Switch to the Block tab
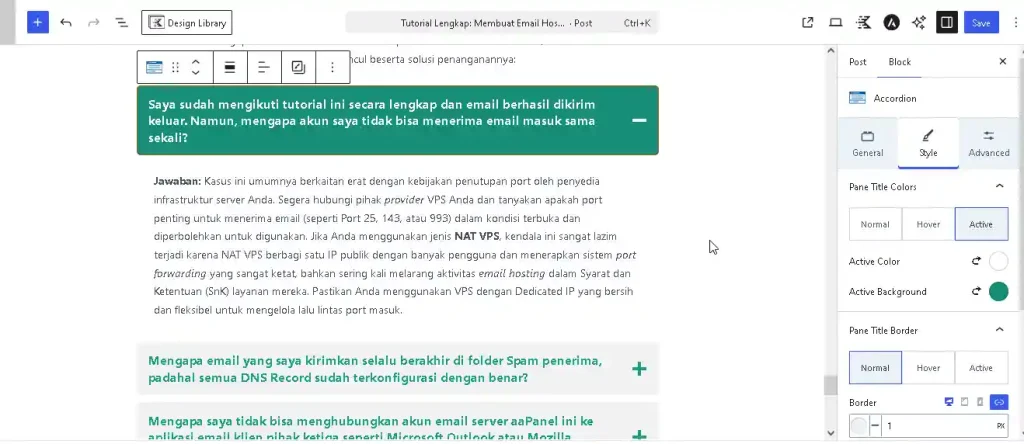1024x444 pixels. [899, 61]
